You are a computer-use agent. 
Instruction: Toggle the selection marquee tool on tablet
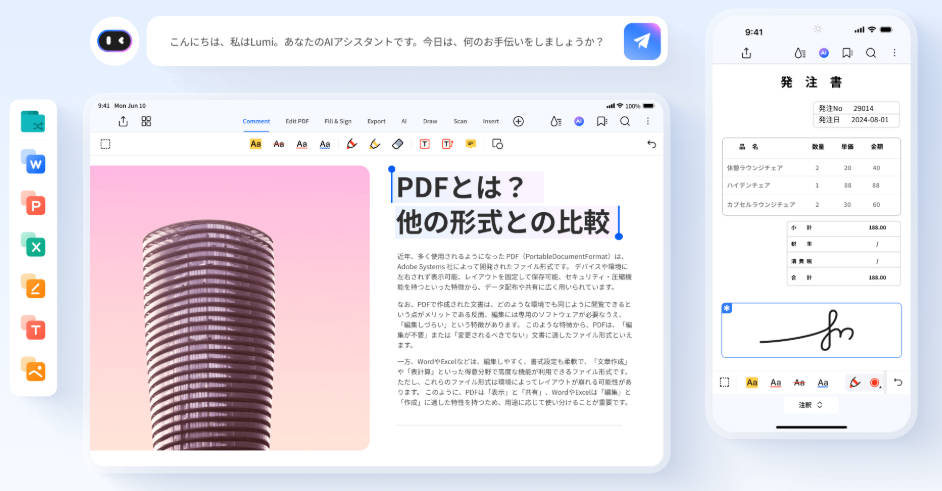[x=105, y=144]
